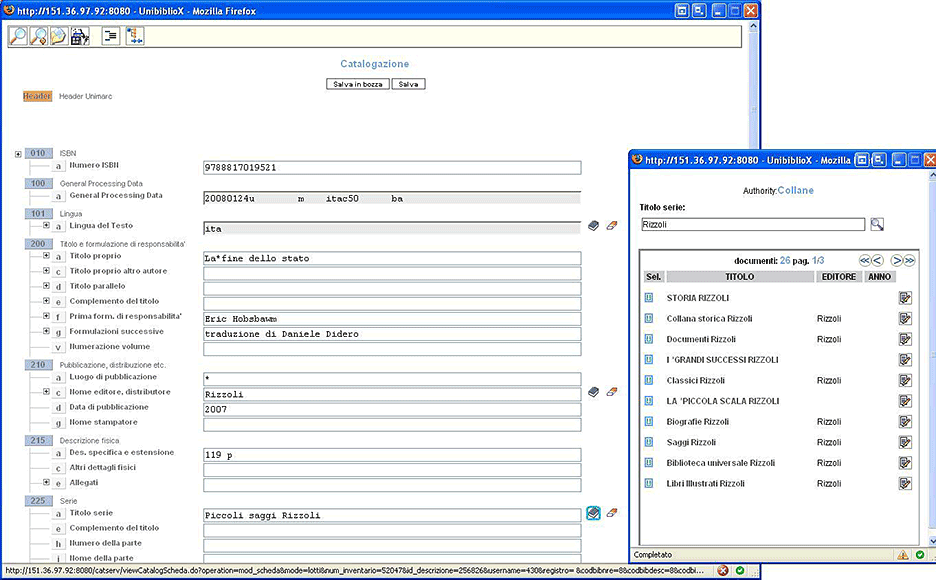The width and height of the screenshot is (936, 580).
Task: Expand the Allegati subfield
Action: click(46, 482)
